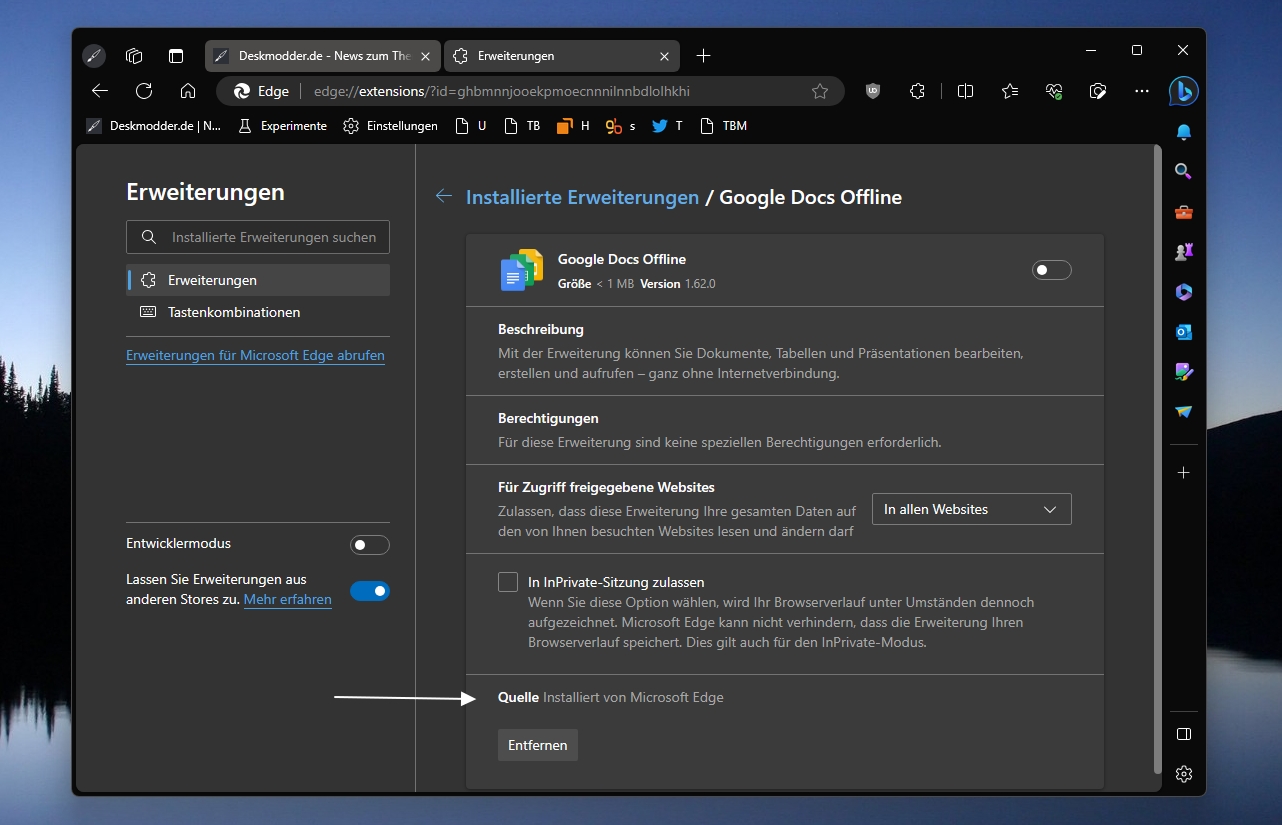Open a new tab with plus button
Image resolution: width=1282 pixels, height=825 pixels.
703,56
